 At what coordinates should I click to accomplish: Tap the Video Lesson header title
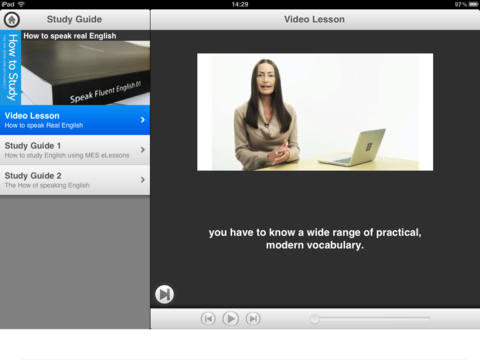[x=314, y=19]
